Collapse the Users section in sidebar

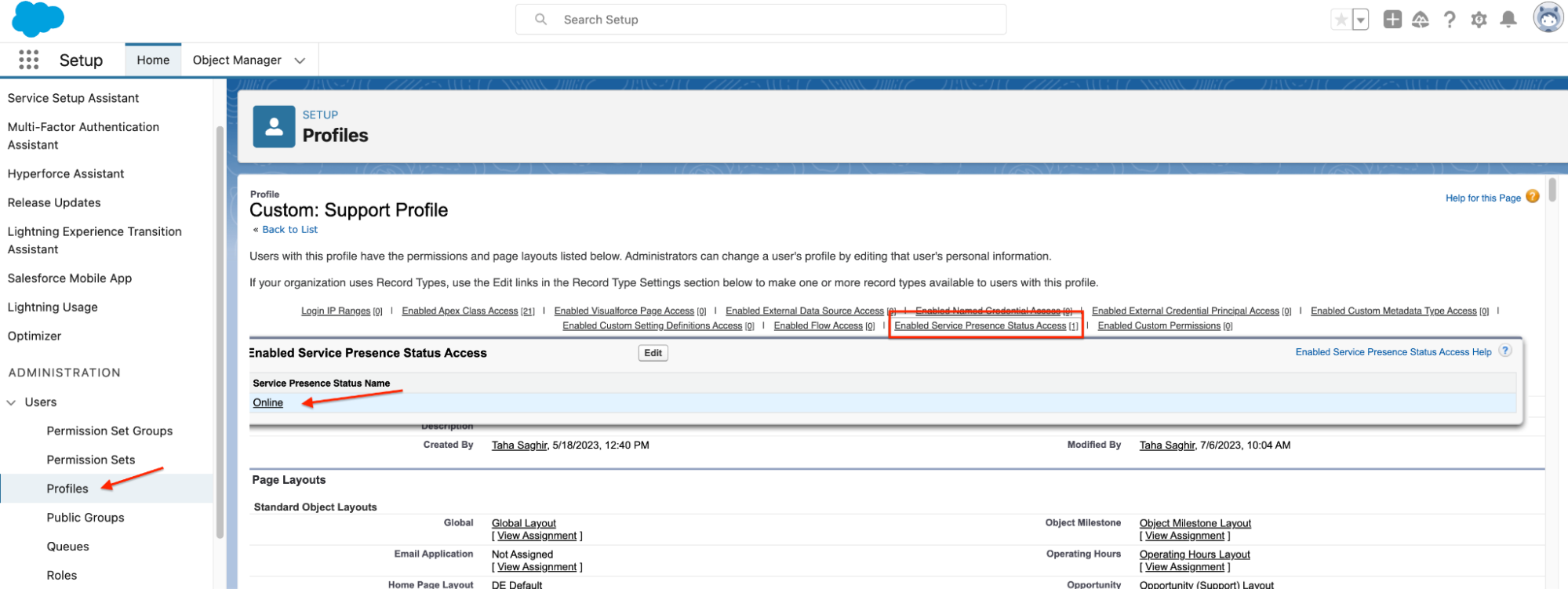(12, 402)
